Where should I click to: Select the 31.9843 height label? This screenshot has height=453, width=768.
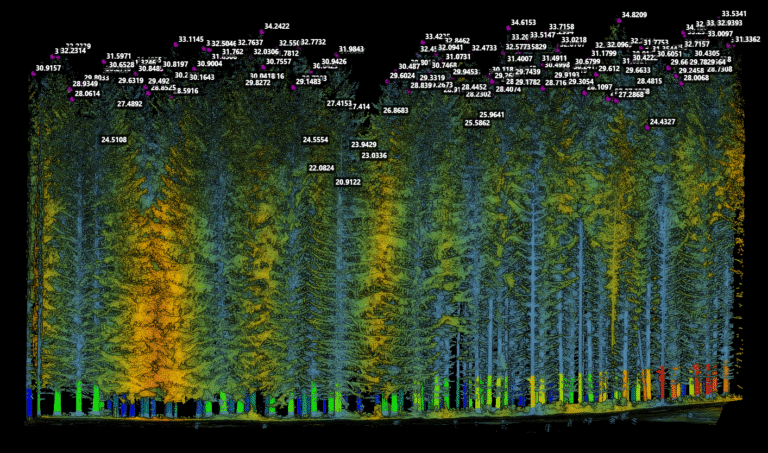tap(351, 49)
